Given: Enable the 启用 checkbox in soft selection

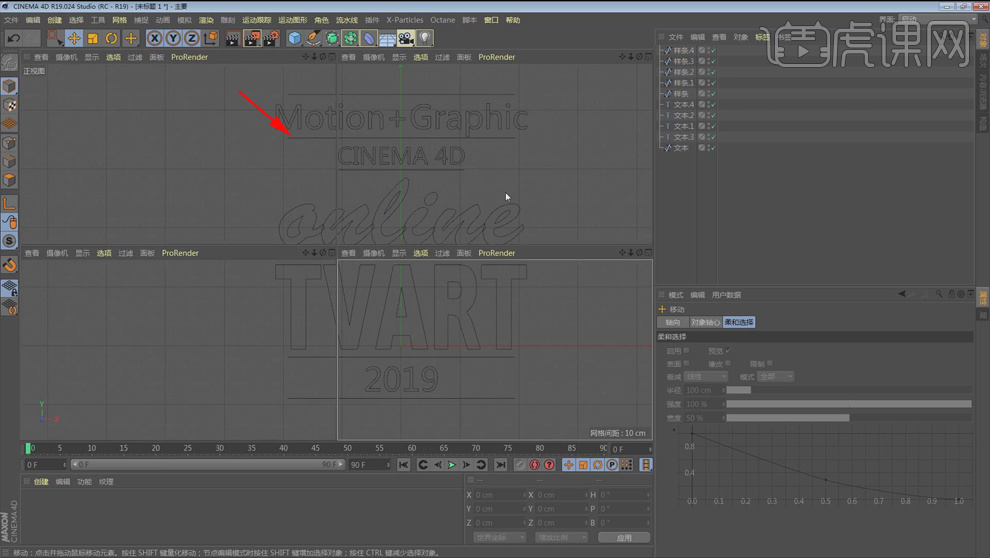Looking at the screenshot, I should tap(686, 350).
